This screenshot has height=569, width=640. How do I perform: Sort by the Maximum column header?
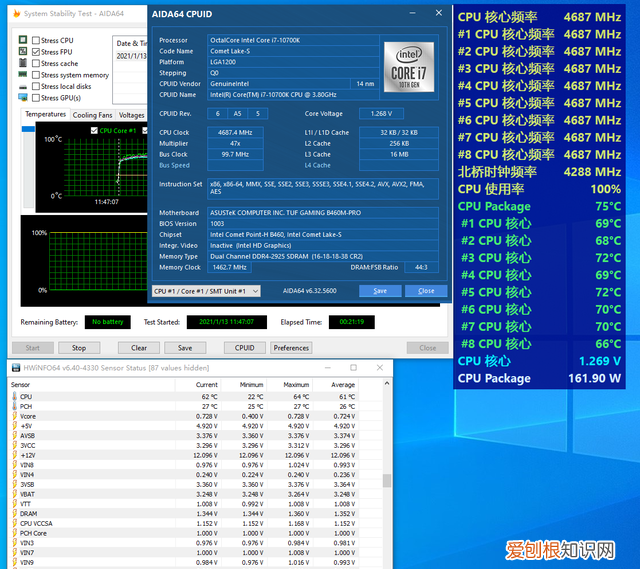288,385
